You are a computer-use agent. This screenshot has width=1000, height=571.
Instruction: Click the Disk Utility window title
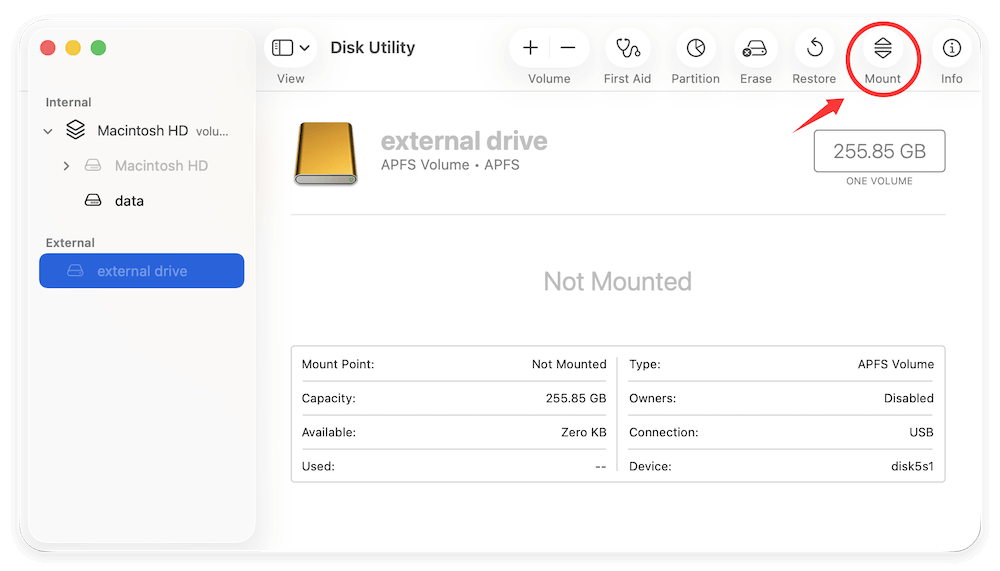click(372, 48)
